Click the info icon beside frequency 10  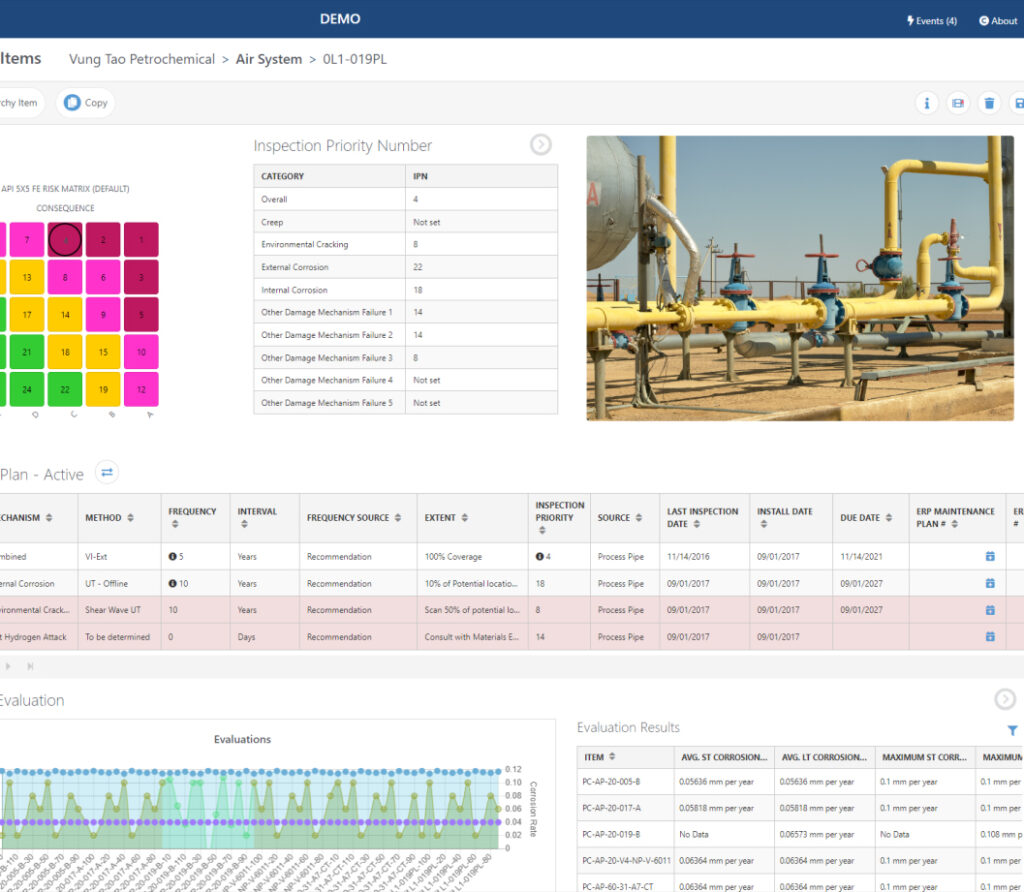(173, 583)
